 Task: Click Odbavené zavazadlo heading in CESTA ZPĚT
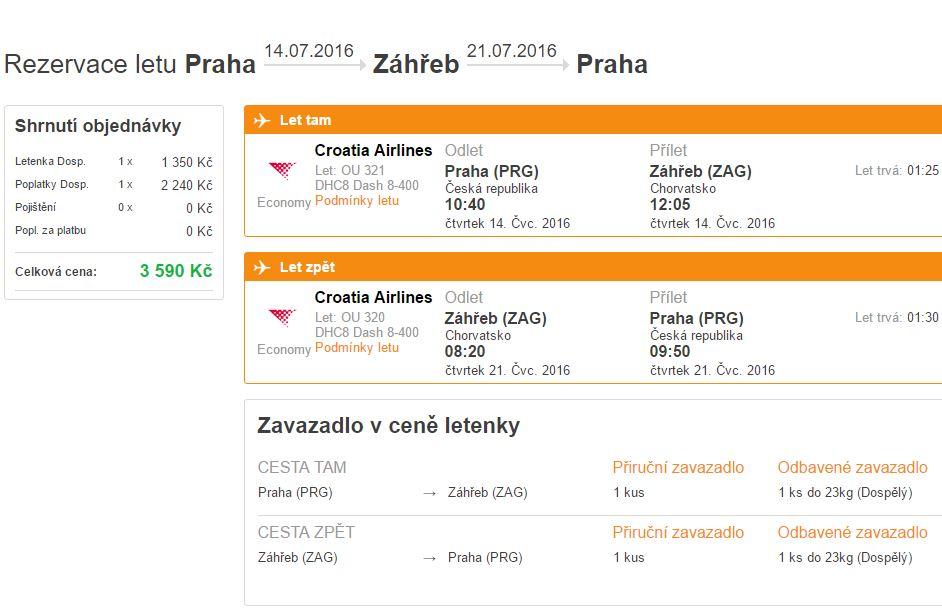point(852,532)
